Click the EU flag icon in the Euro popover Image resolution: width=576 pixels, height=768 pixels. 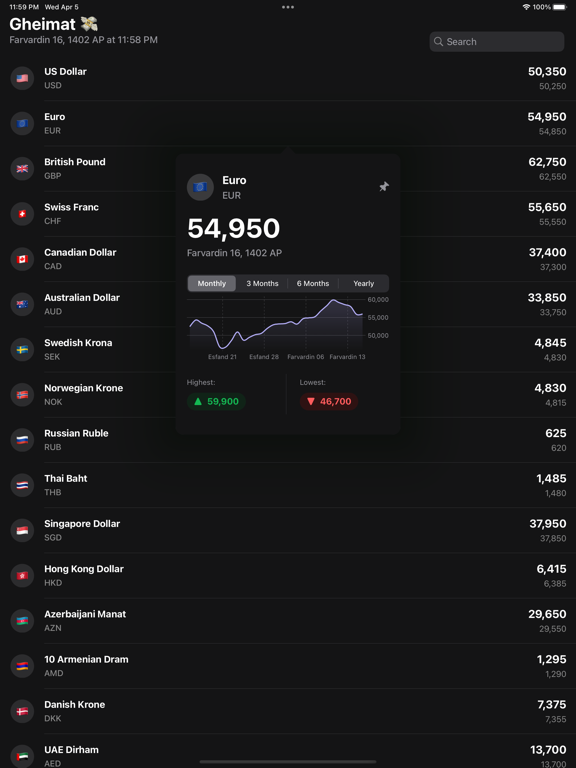point(200,187)
